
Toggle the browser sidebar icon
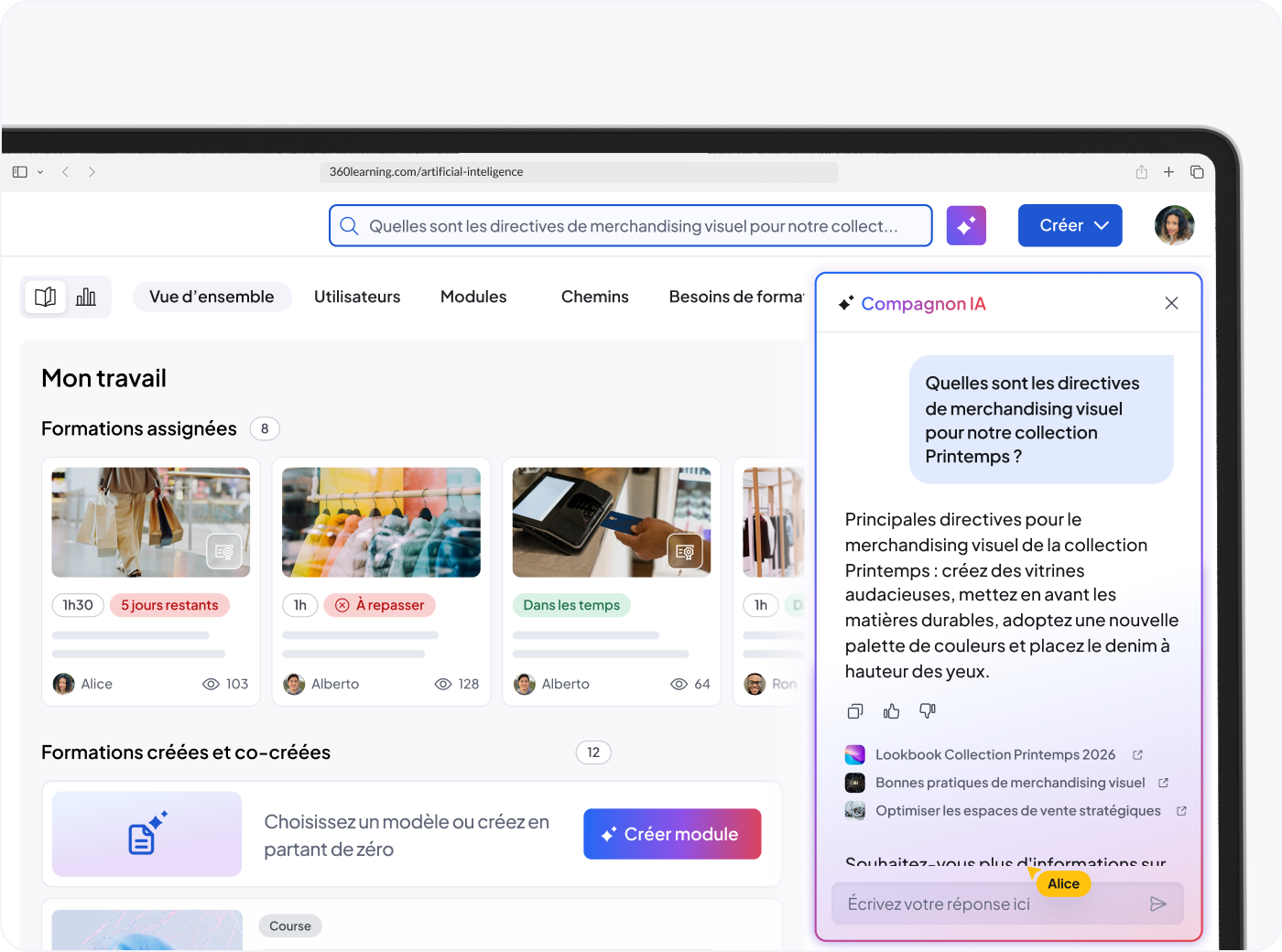click(20, 172)
